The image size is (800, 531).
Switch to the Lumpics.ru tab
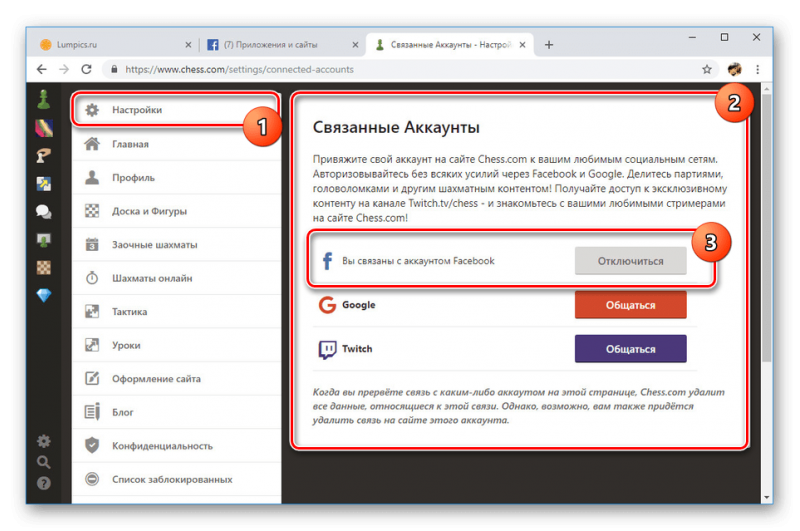(x=115, y=45)
